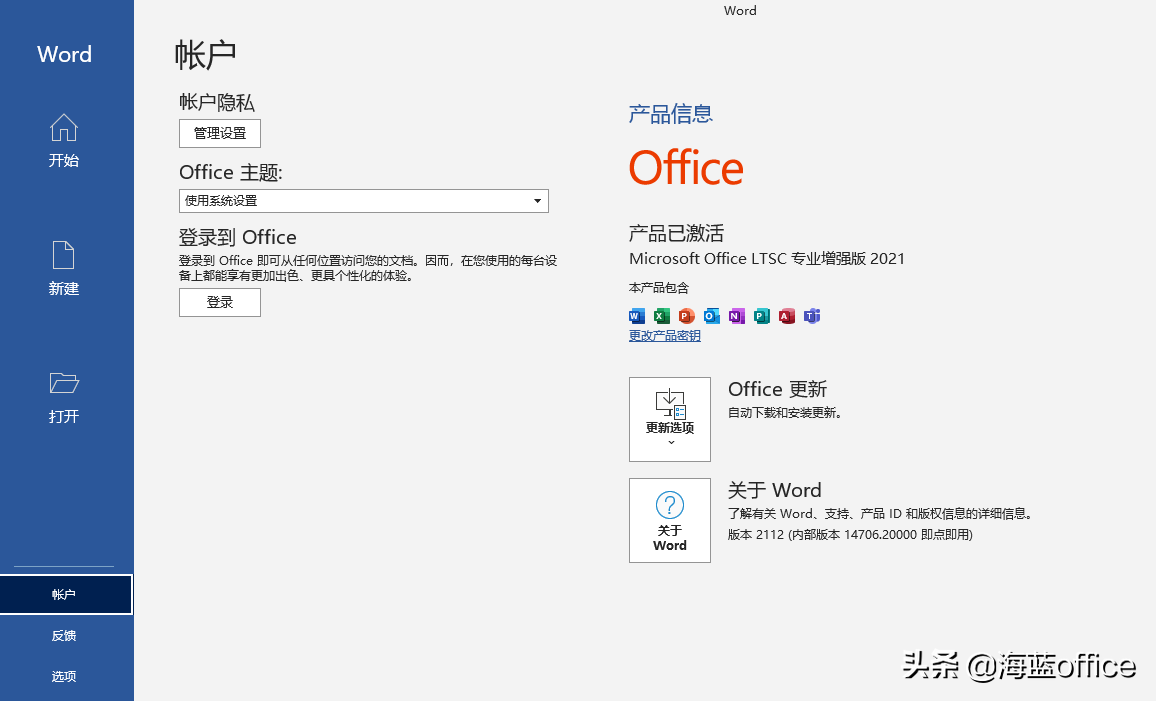
Task: Click the 产品信息 heading text
Action: click(x=670, y=114)
